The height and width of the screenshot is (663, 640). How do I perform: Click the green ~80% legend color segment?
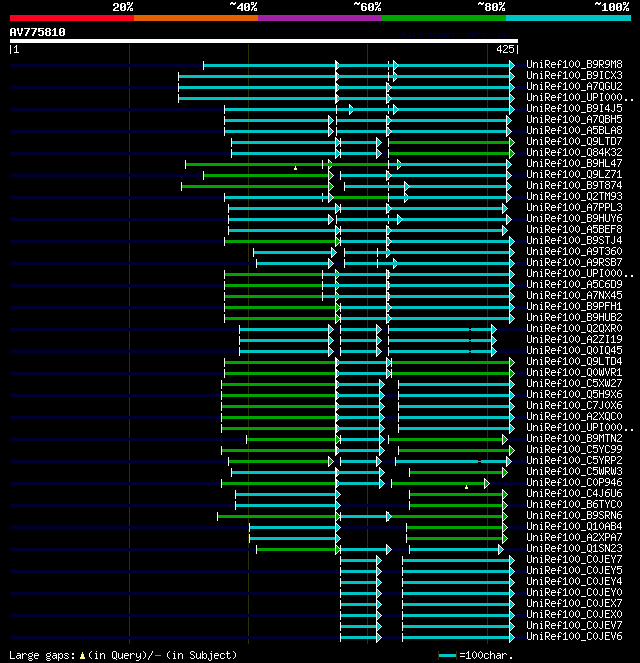pyautogui.click(x=444, y=18)
